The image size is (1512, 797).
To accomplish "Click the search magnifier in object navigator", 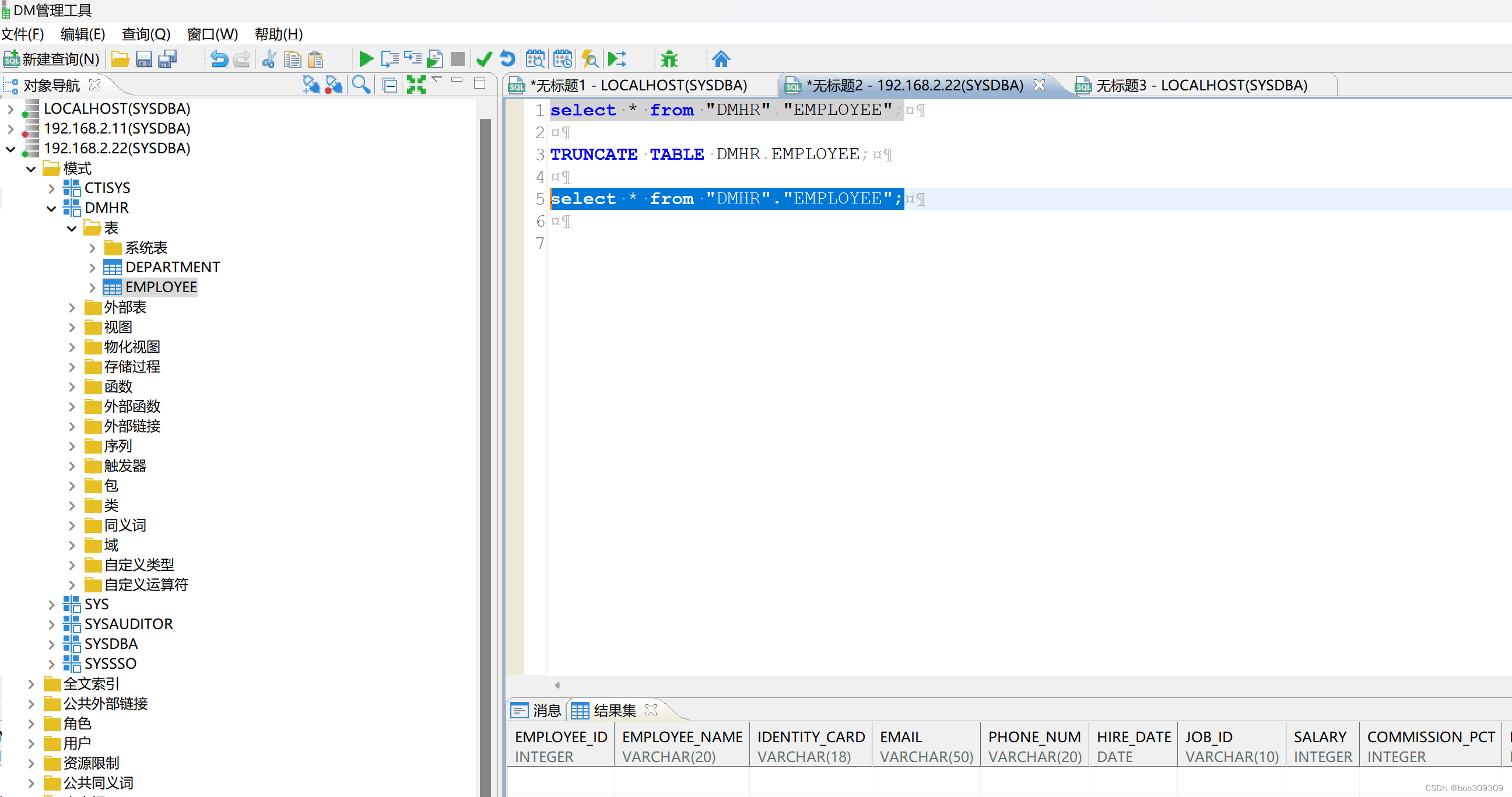I will point(361,85).
